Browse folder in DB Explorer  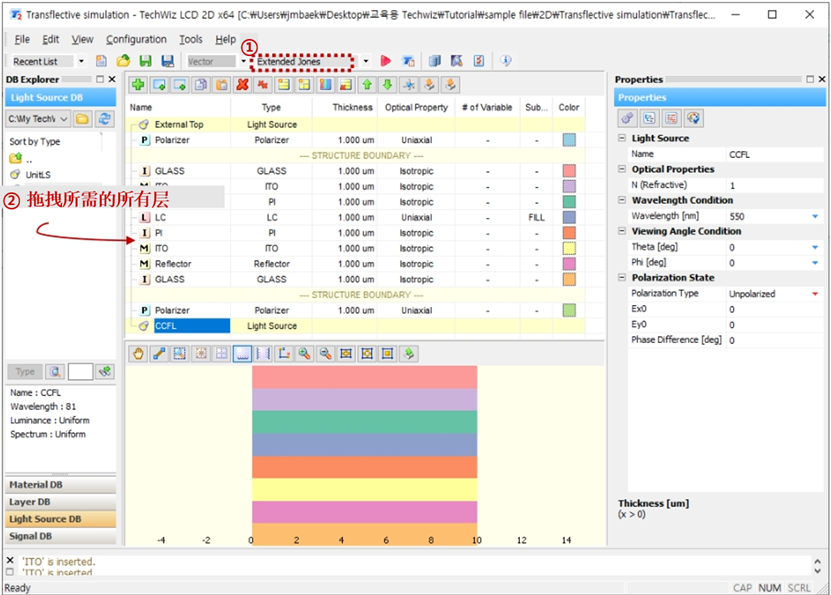pos(82,119)
